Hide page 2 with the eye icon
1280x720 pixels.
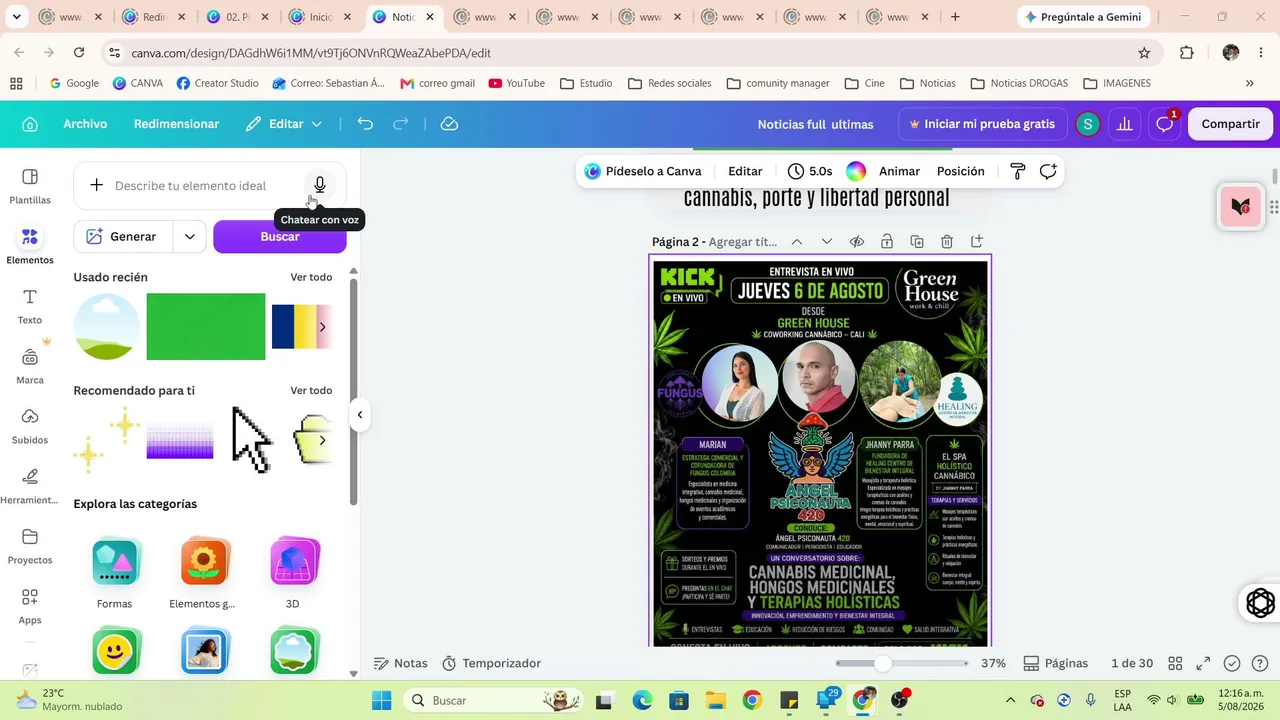[x=857, y=241]
